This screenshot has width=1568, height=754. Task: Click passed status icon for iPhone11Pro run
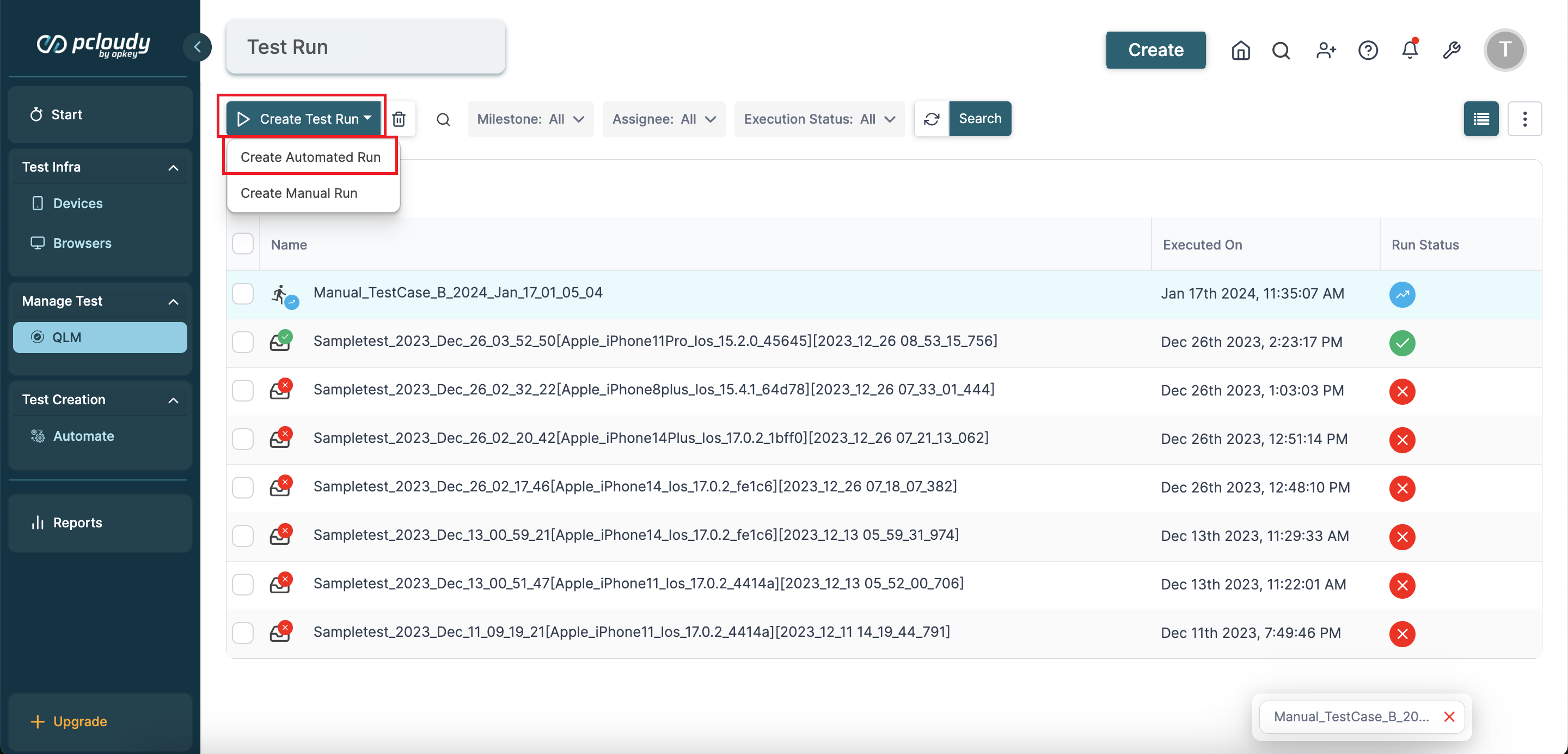click(x=1402, y=343)
